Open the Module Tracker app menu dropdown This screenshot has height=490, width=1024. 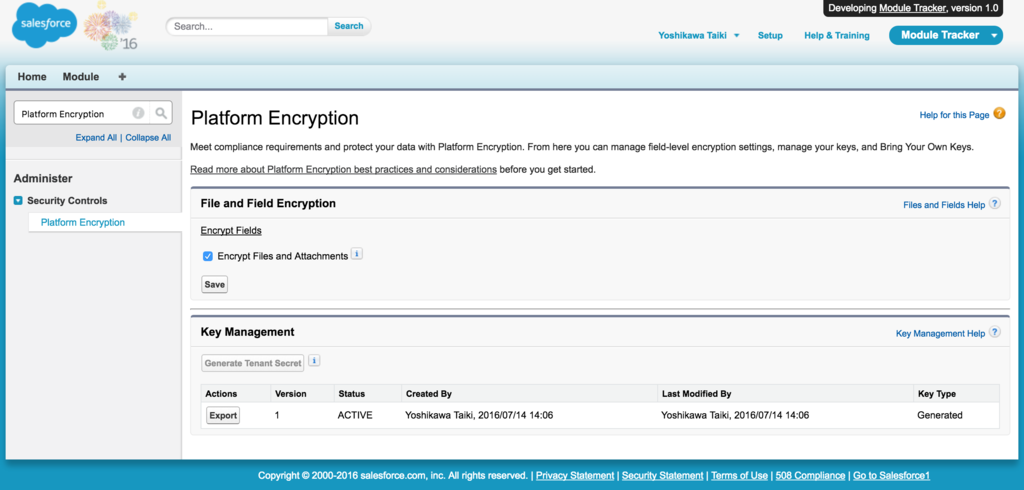coord(995,36)
